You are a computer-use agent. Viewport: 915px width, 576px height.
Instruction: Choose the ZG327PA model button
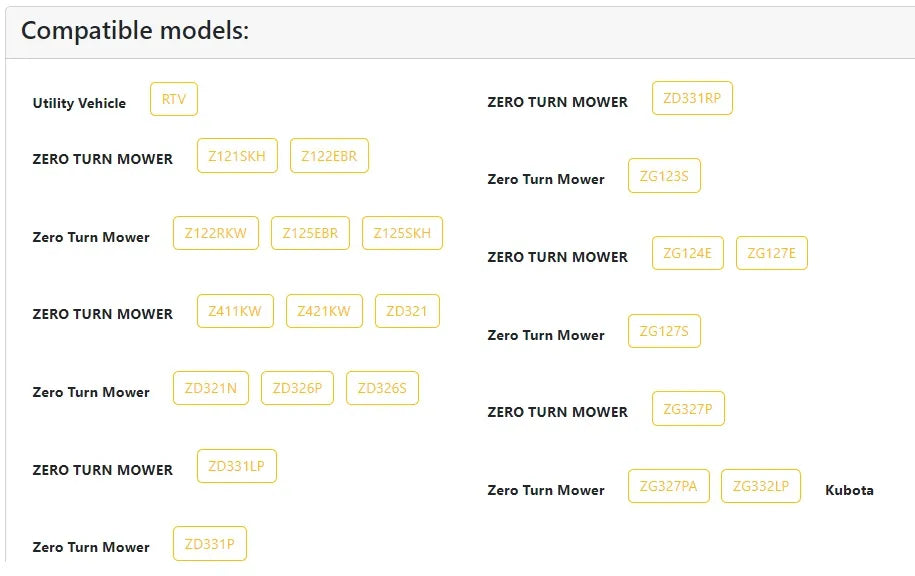669,486
